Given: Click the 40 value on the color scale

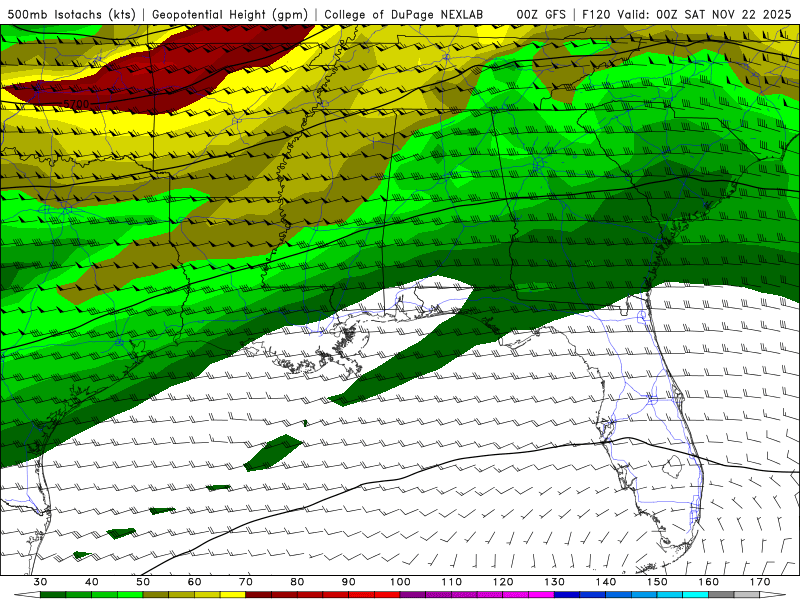Looking at the screenshot, I should (92, 582).
